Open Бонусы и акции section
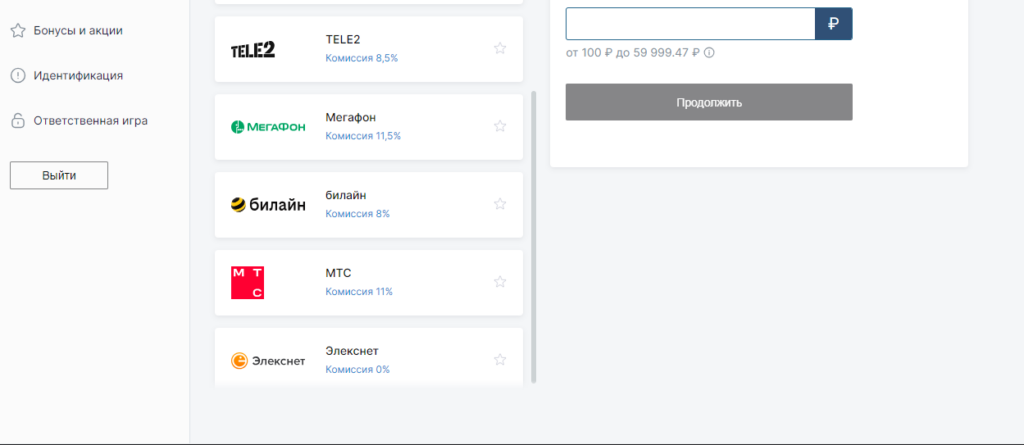Screen dimensions: 1024x445 pos(78,31)
